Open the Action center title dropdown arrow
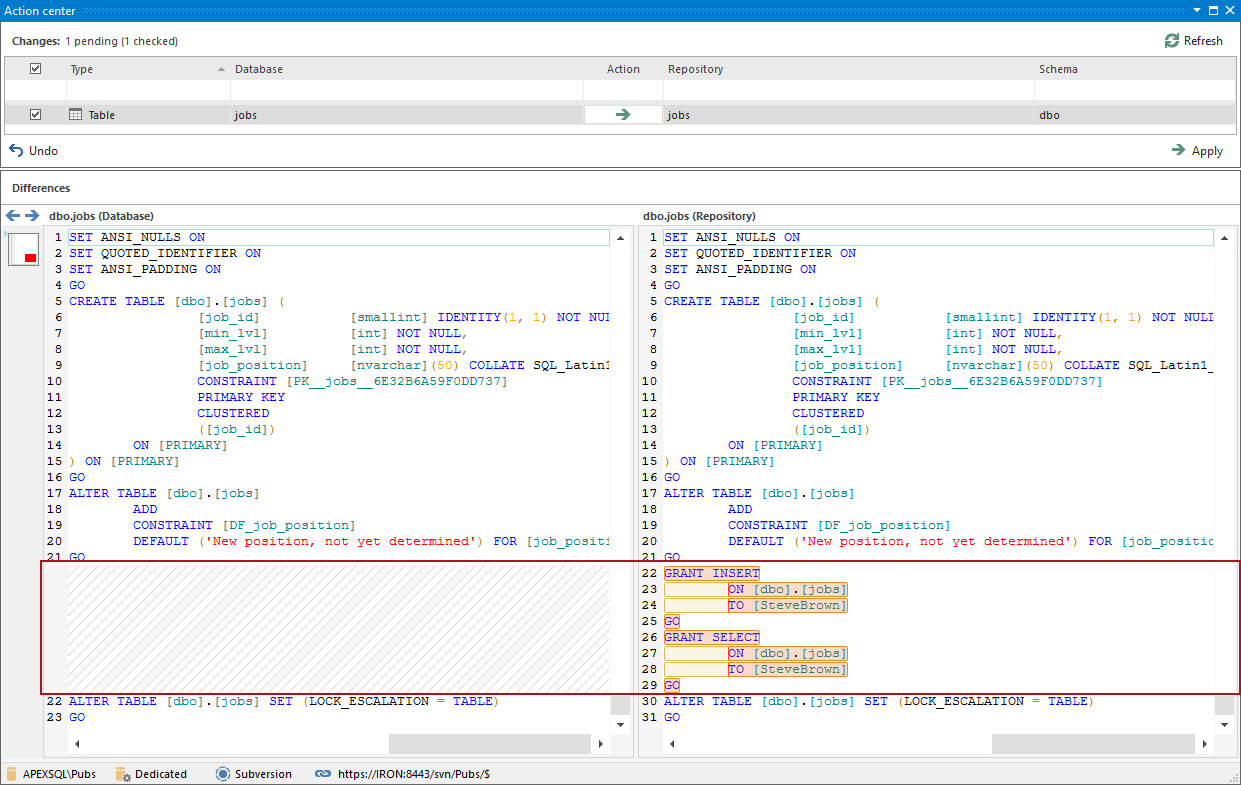Viewport: 1241px width, 785px height. [x=1198, y=10]
